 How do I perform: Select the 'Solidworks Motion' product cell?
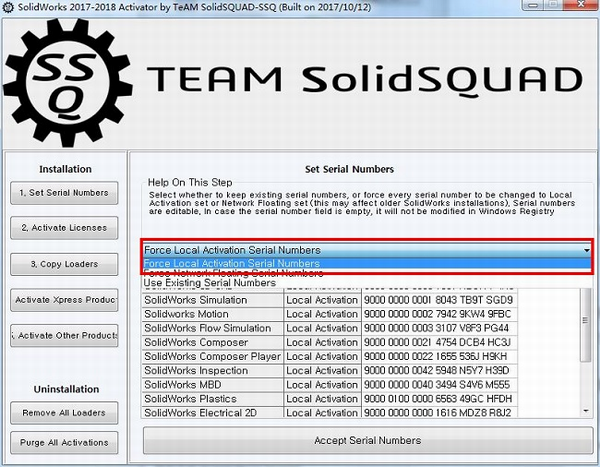(x=213, y=314)
